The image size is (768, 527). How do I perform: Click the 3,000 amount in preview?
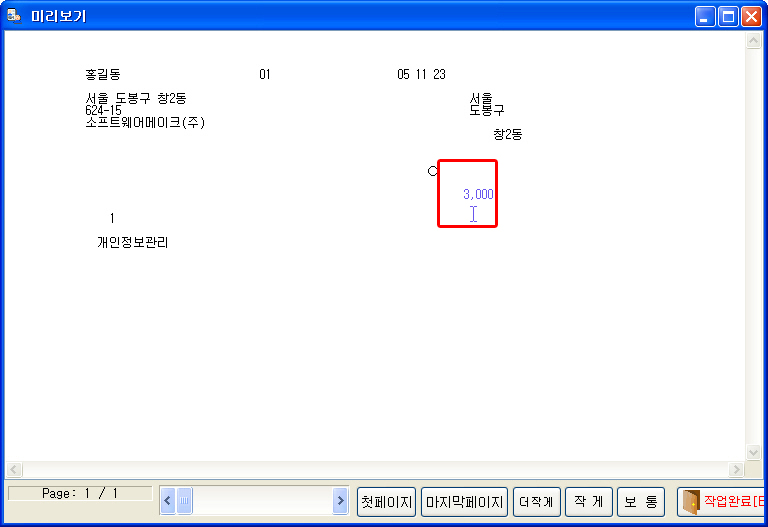coord(478,194)
